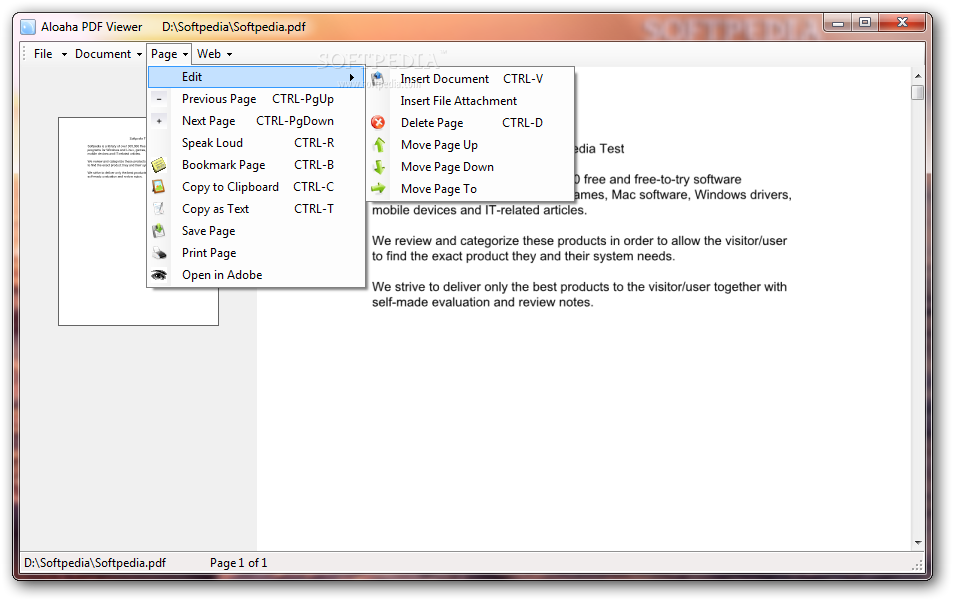This screenshot has height=601, width=953.
Task: Click the vertical scrollbar thumb
Action: tap(918, 92)
